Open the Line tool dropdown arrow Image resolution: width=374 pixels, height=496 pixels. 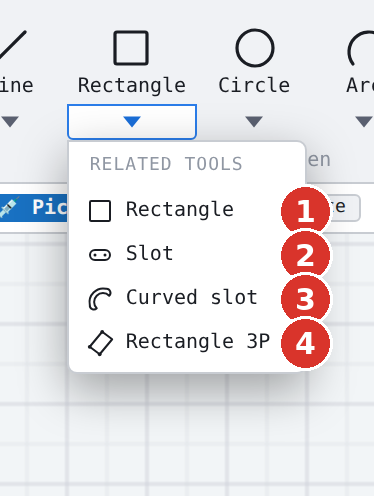pyautogui.click(x=10, y=121)
